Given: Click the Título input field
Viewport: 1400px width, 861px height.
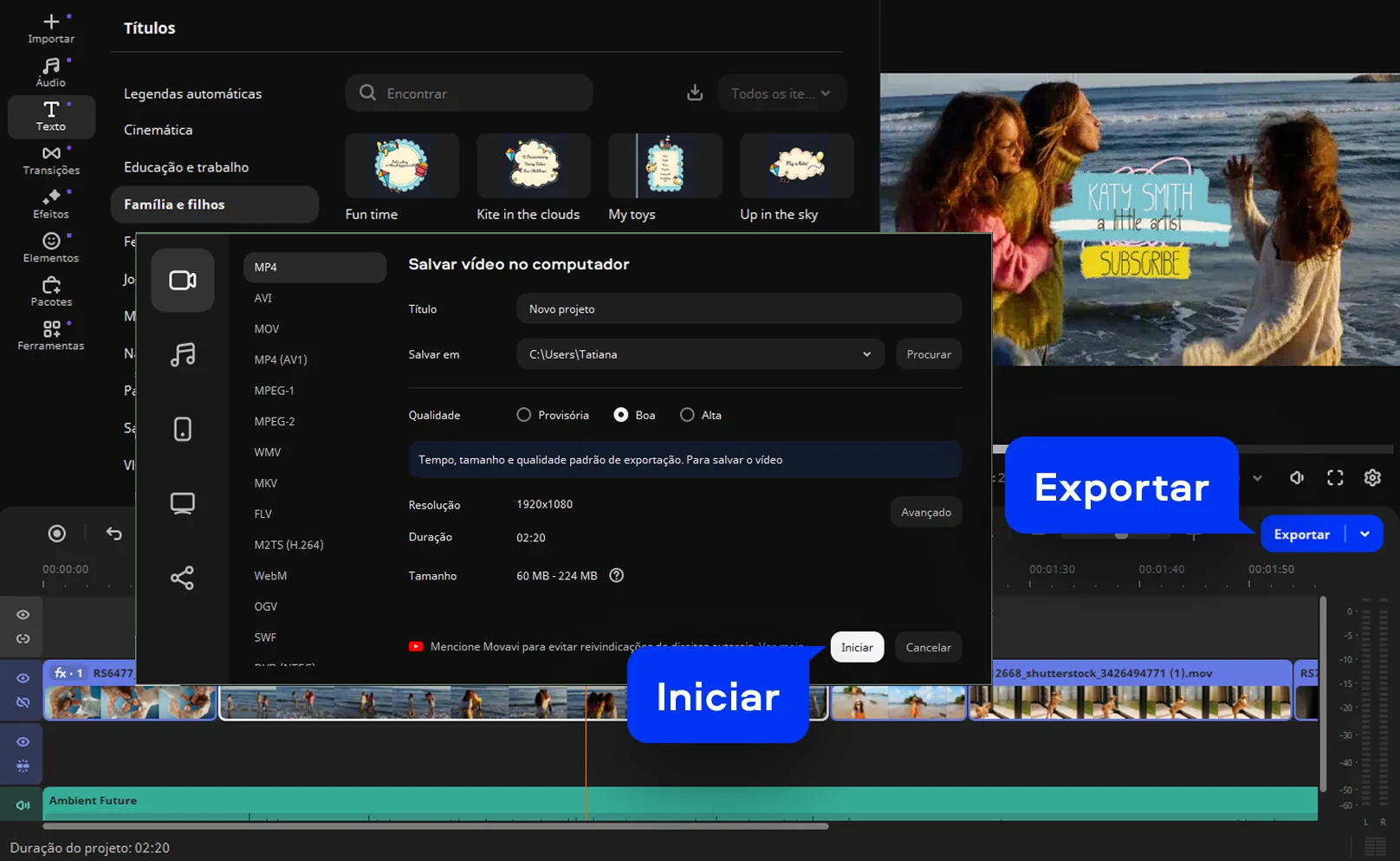Looking at the screenshot, I should tap(738, 309).
